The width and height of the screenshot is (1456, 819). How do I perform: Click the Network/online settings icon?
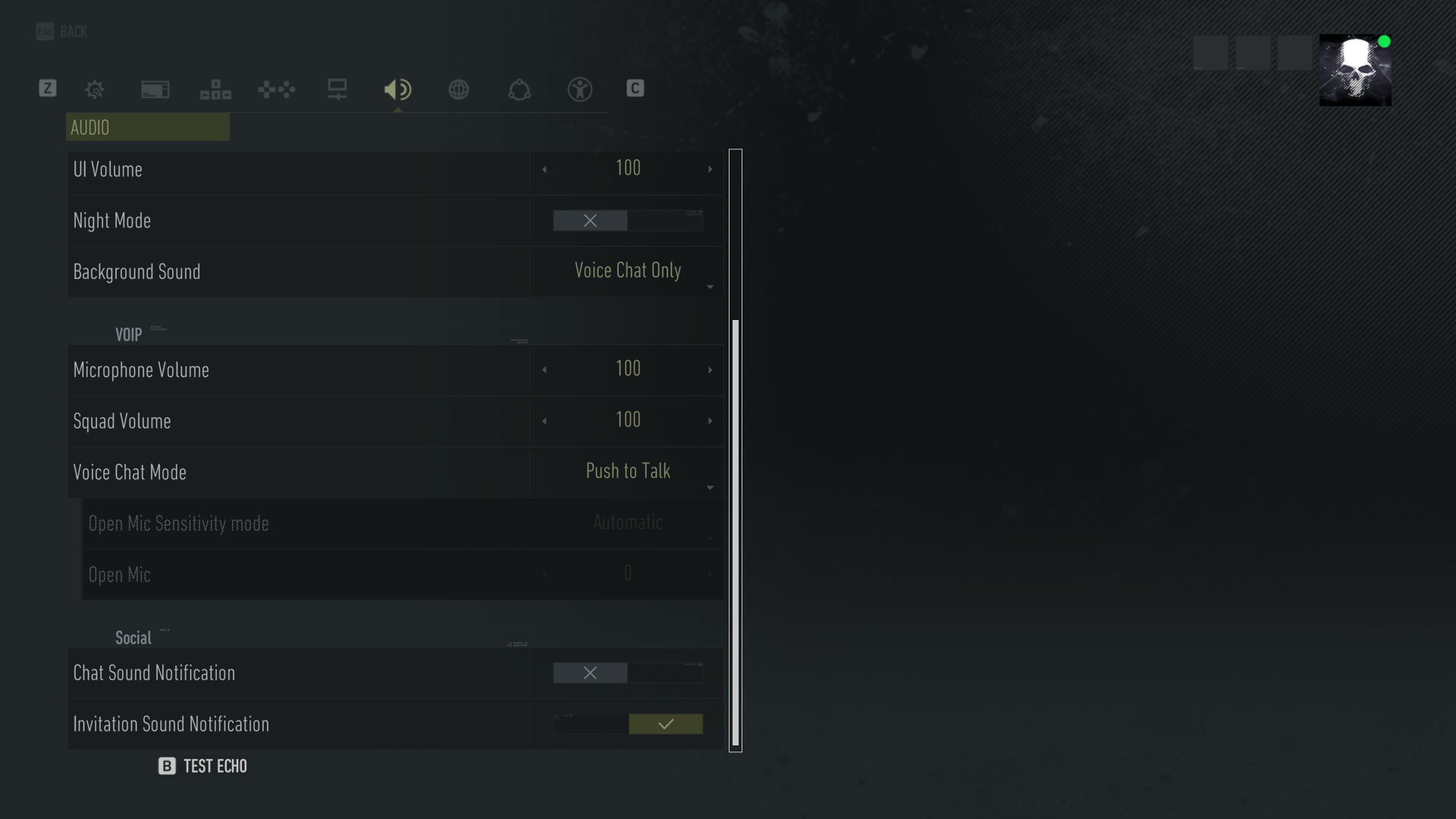tap(459, 89)
